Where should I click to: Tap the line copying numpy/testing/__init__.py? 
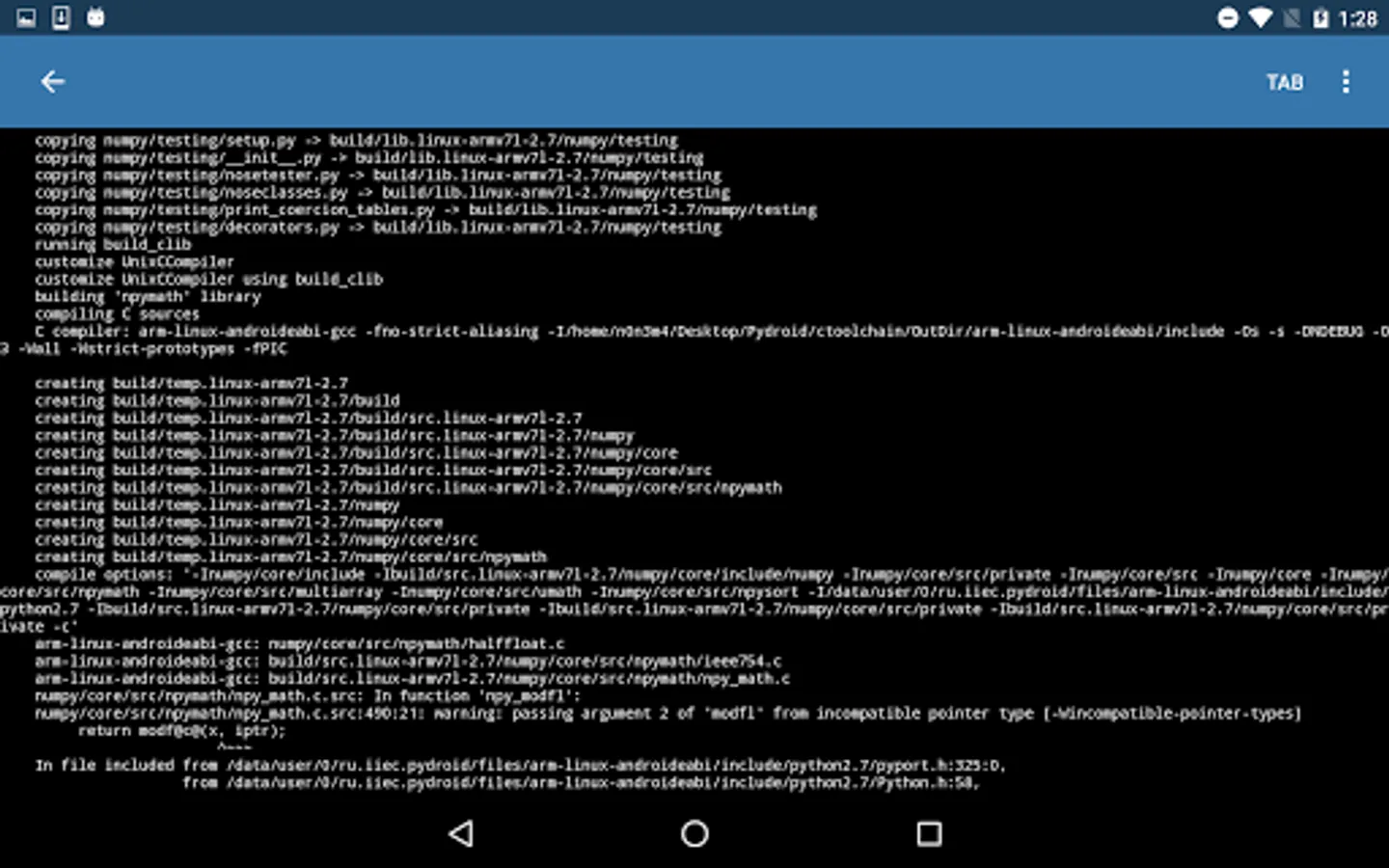[x=368, y=158]
